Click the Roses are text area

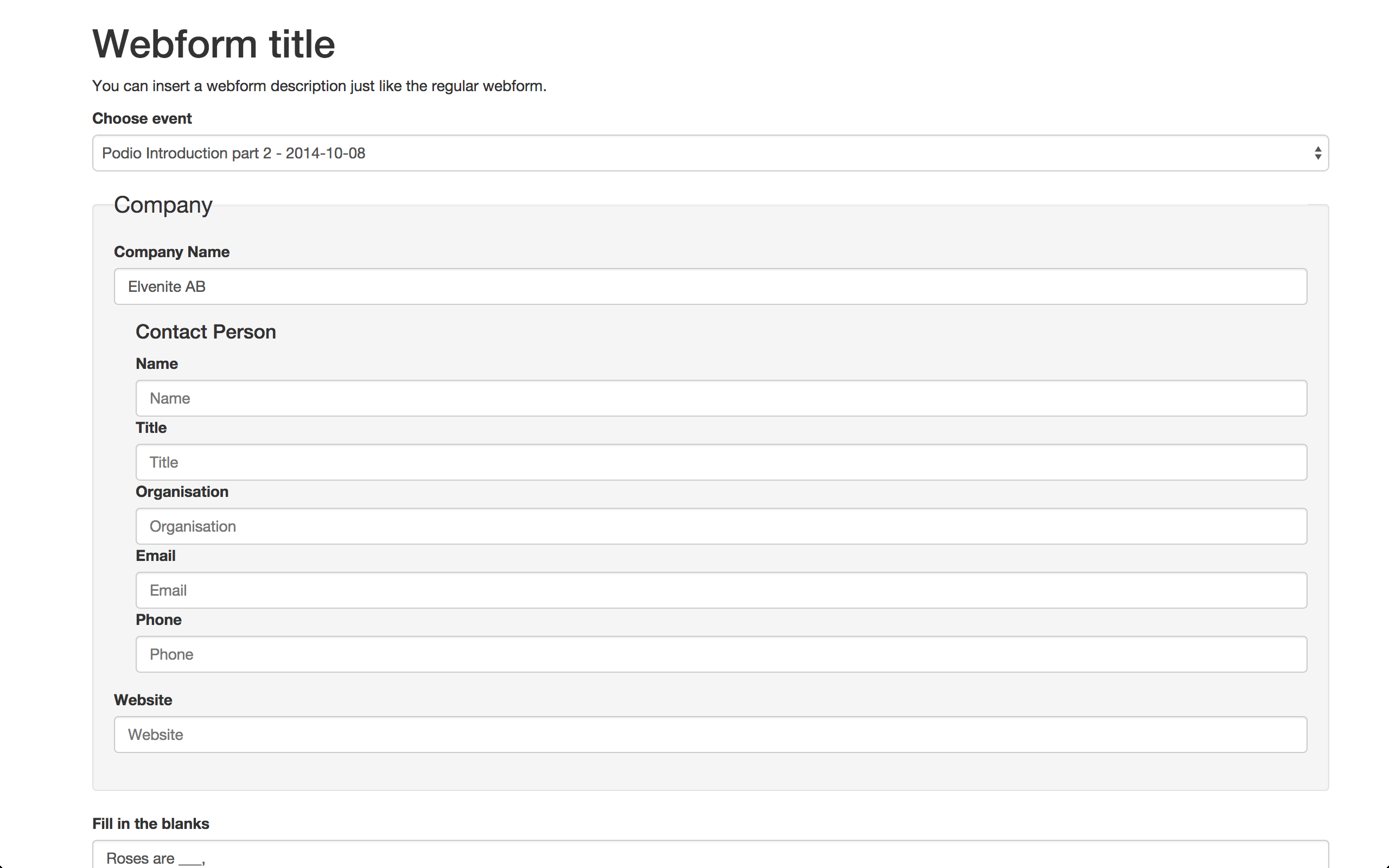710,857
